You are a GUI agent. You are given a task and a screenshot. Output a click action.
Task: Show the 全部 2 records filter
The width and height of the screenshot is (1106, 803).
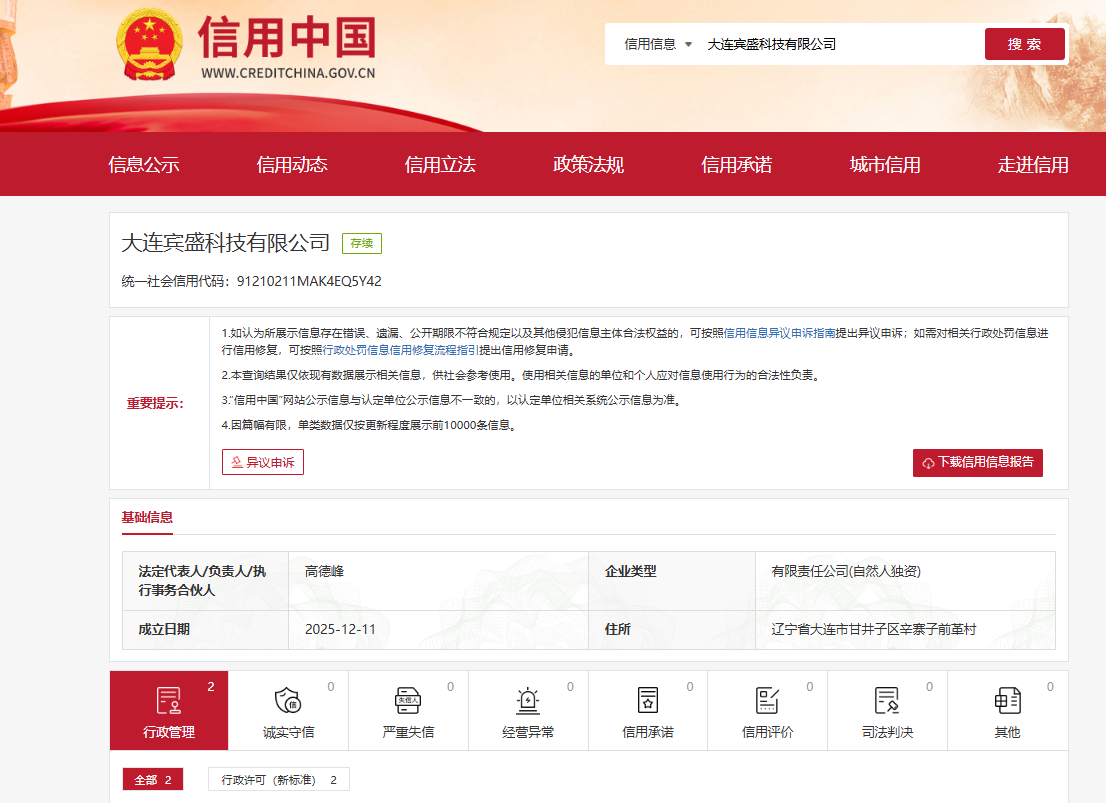pos(153,780)
